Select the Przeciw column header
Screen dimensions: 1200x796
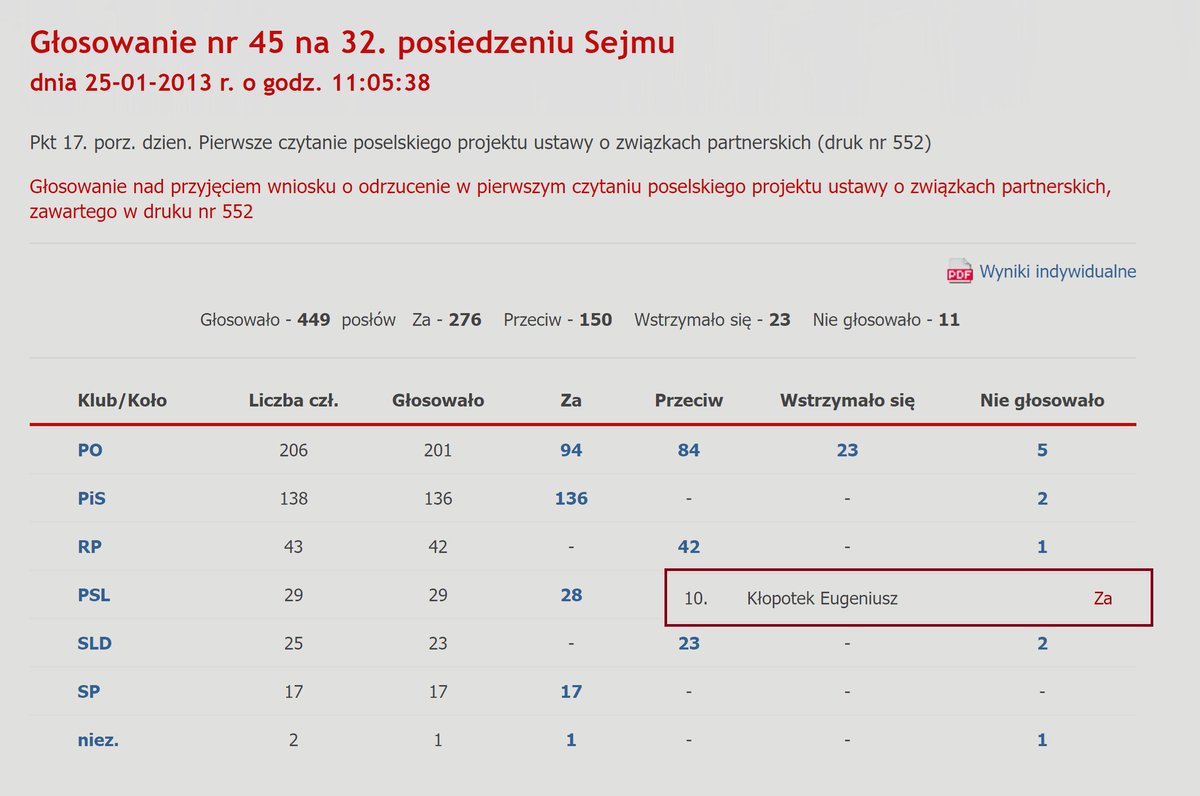689,401
